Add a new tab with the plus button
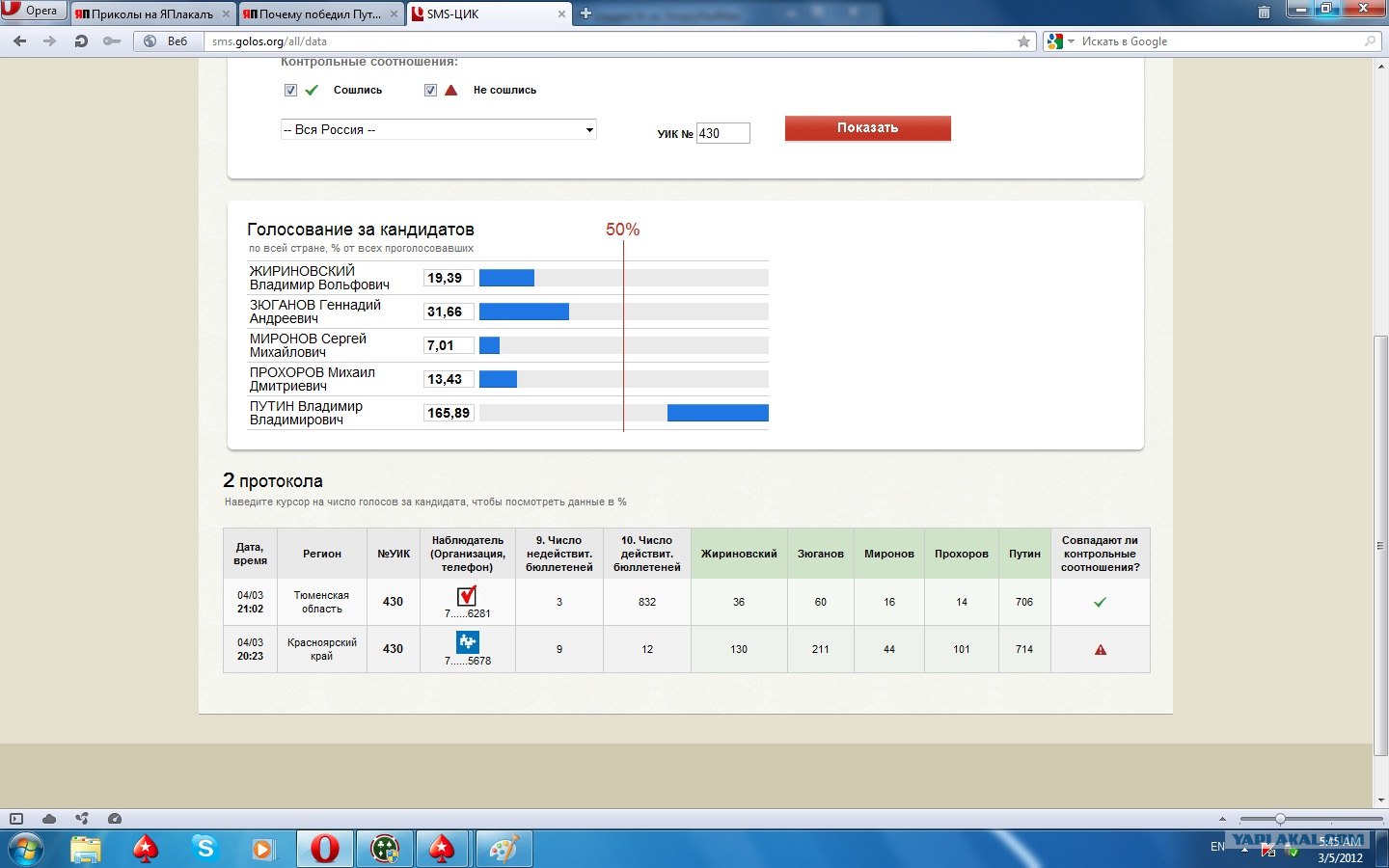This screenshot has width=1389, height=868. [586, 14]
